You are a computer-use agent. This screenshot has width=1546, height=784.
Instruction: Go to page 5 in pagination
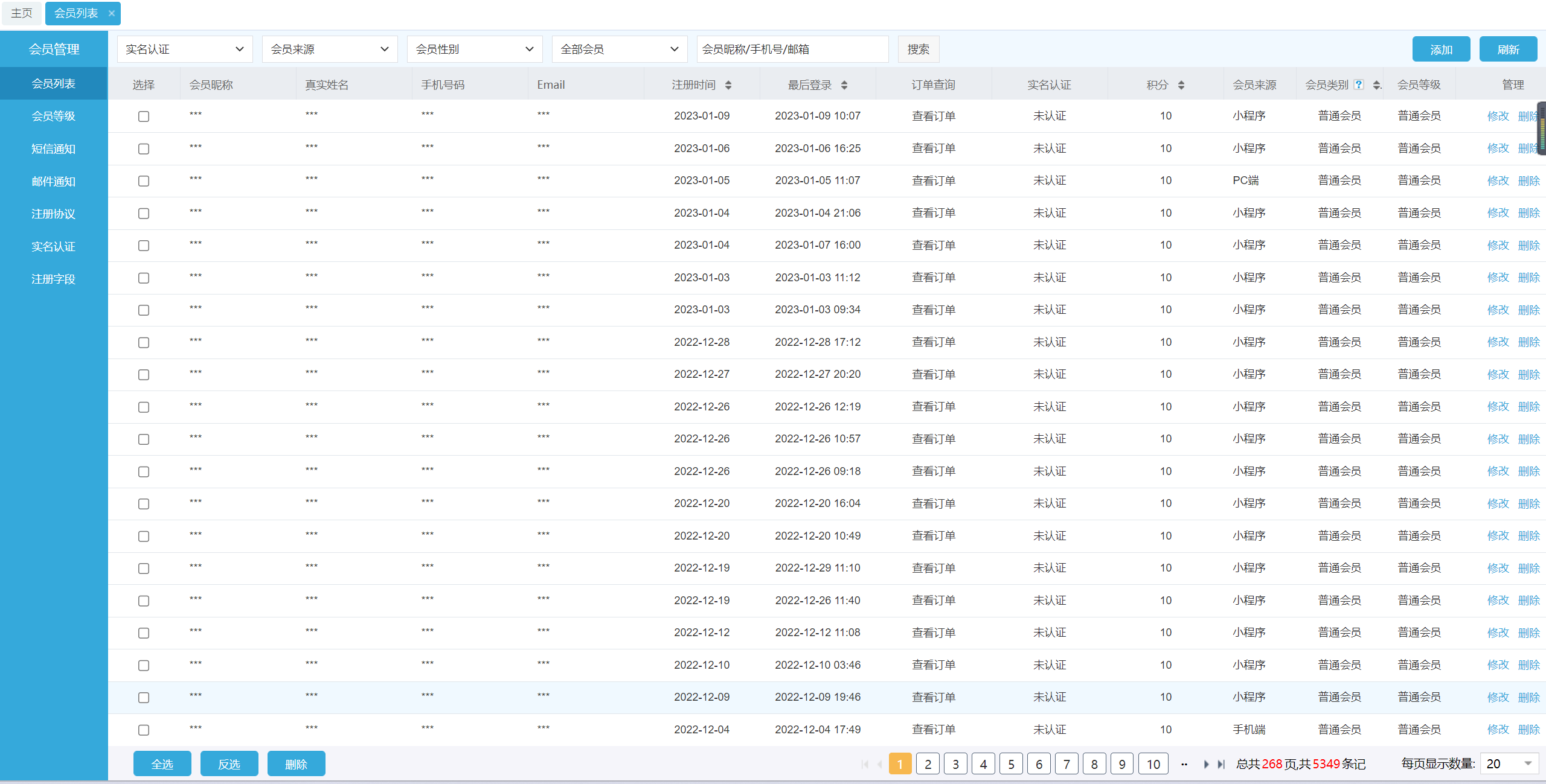1012,764
